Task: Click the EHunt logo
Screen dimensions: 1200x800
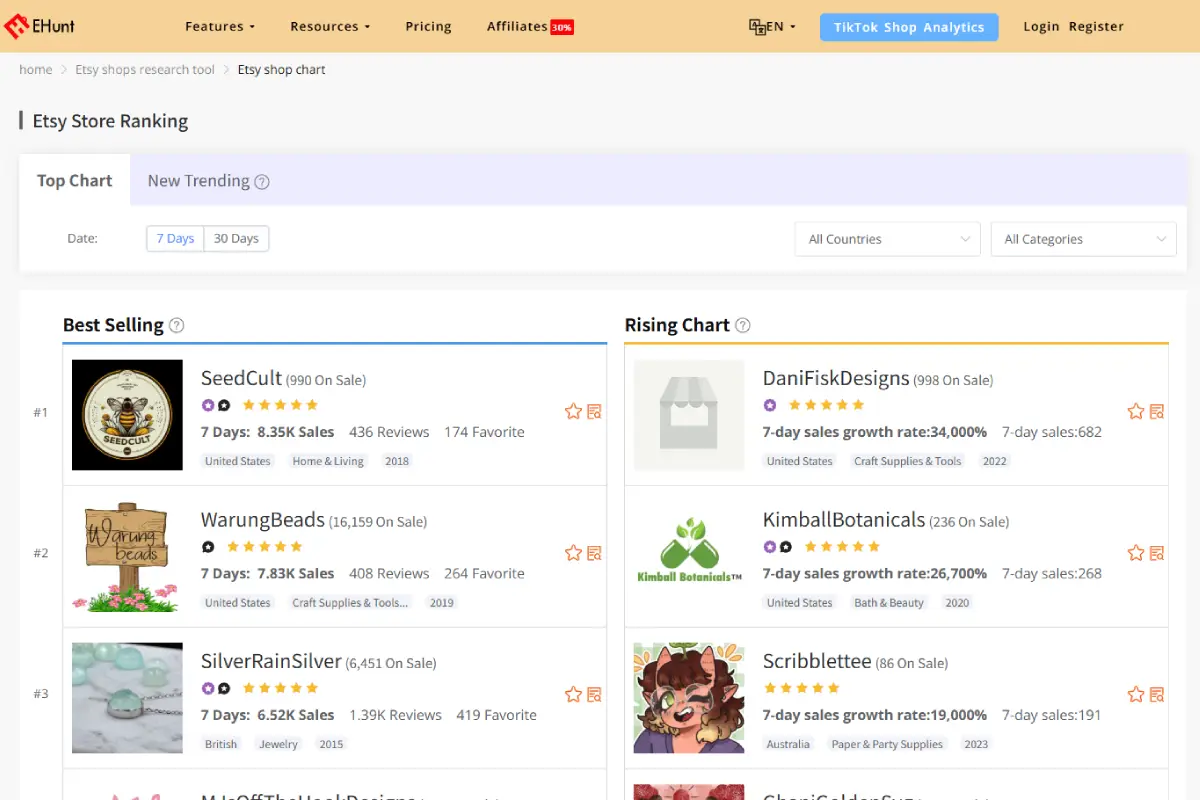Action: coord(40,26)
